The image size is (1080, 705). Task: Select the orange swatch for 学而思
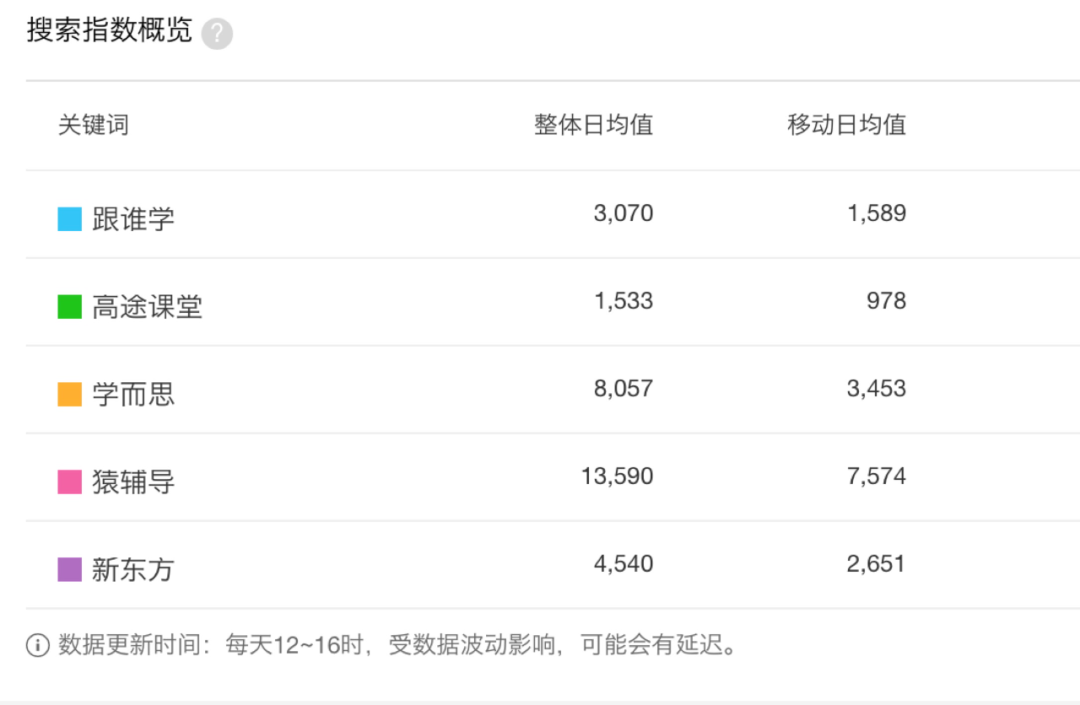tap(70, 394)
